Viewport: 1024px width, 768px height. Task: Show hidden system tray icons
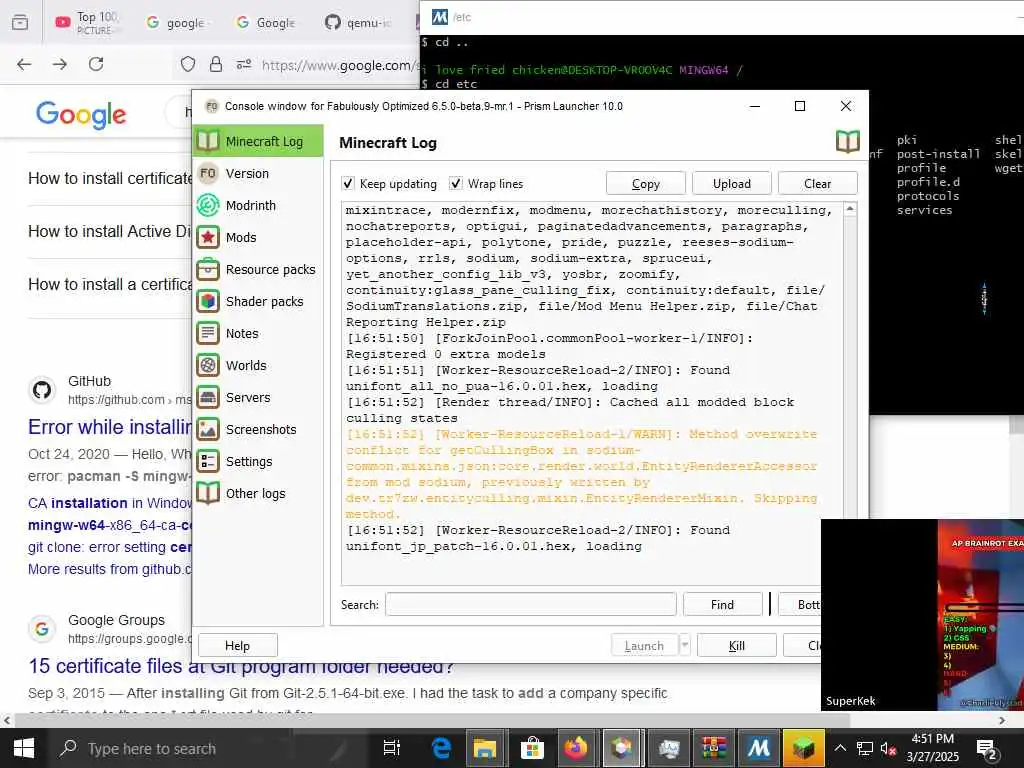(x=840, y=748)
